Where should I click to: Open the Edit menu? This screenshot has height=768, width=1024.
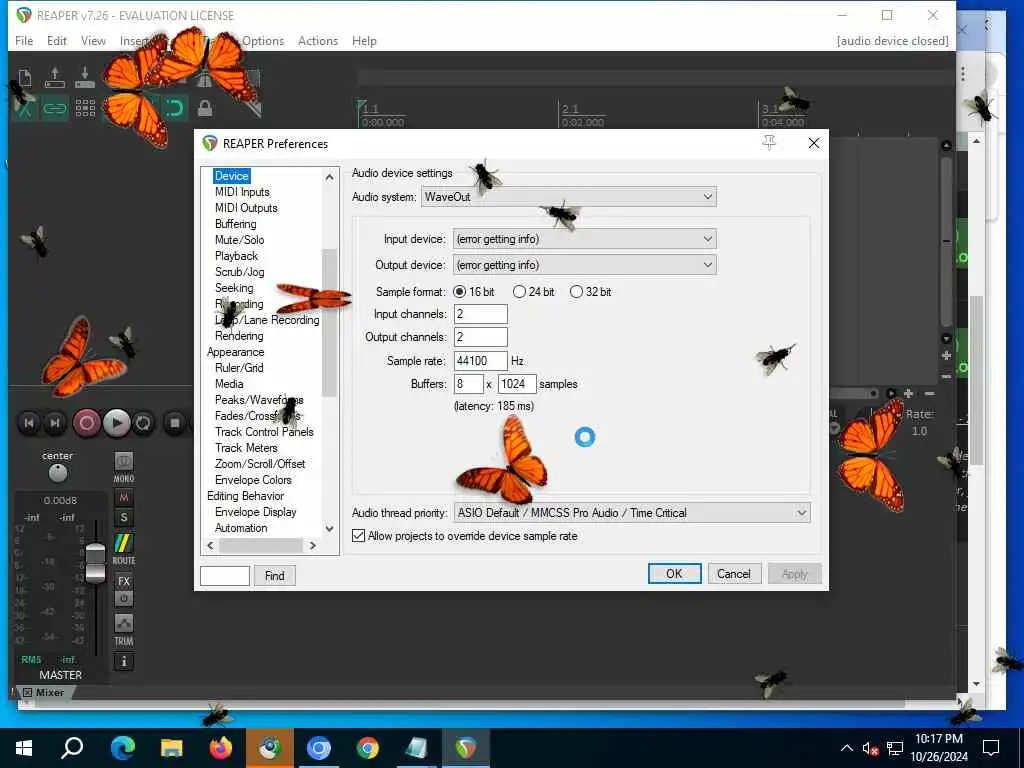(57, 40)
